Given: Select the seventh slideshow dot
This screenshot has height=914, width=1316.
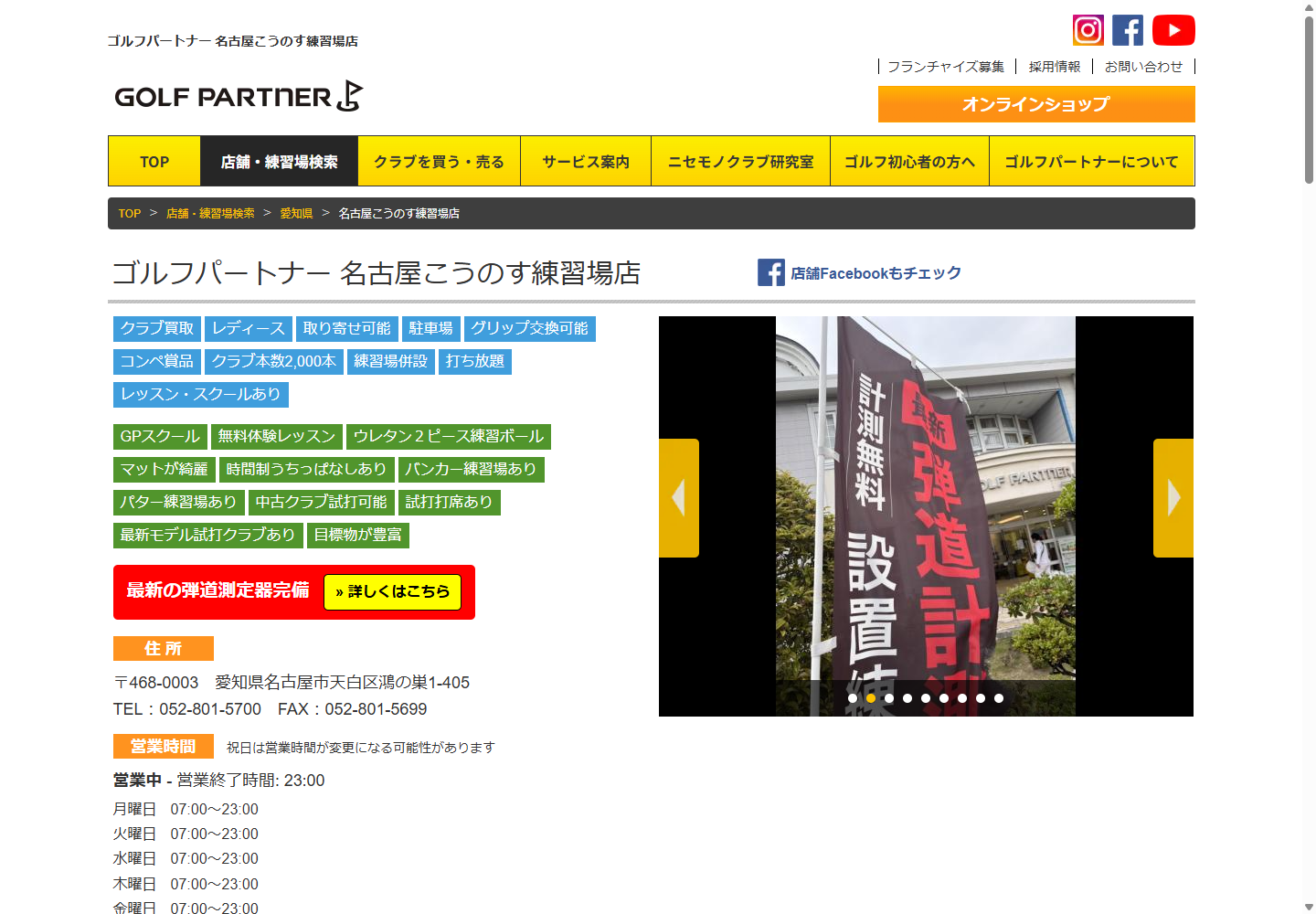Looking at the screenshot, I should [x=962, y=698].
